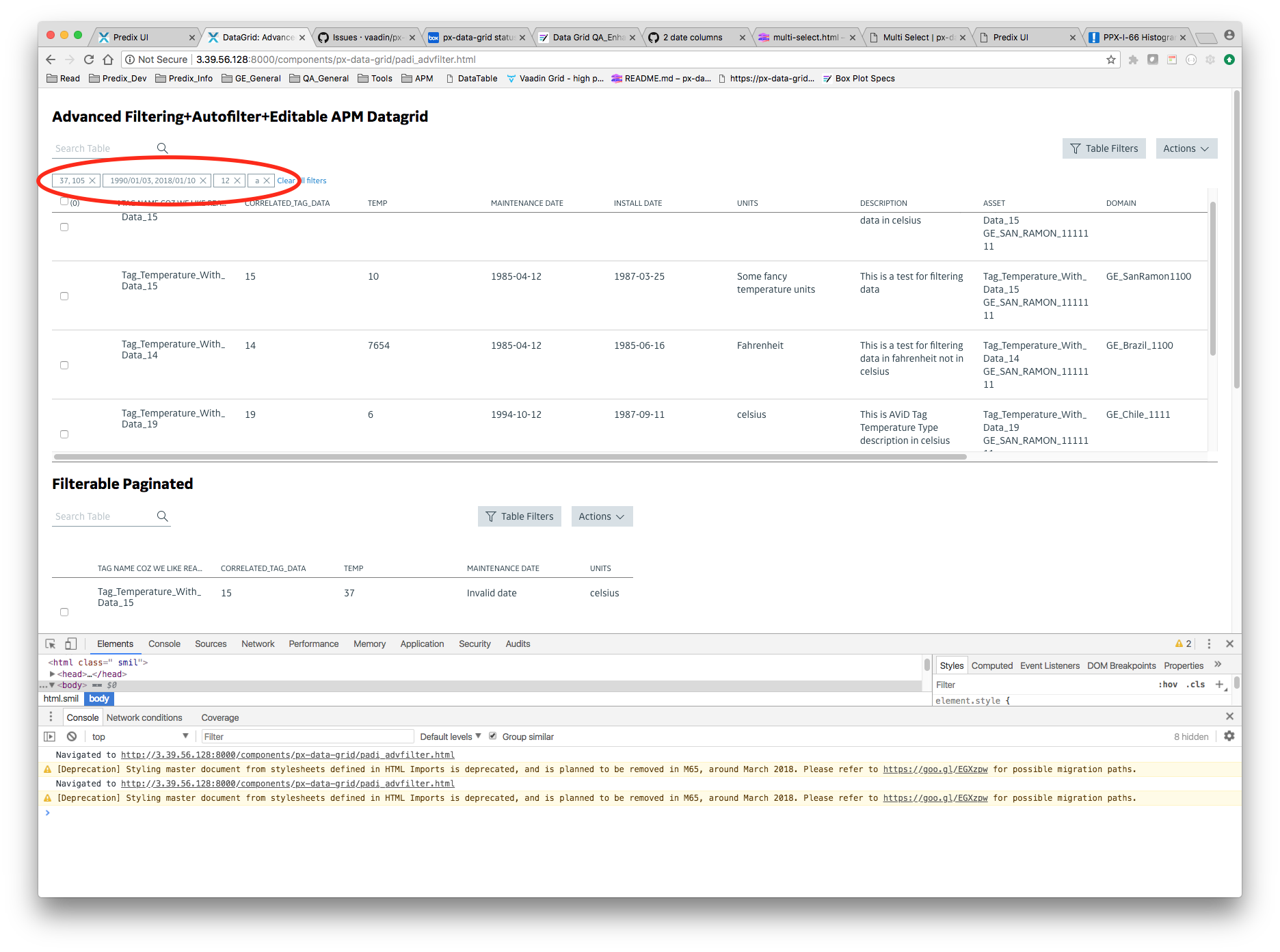The image size is (1280, 952).
Task: Open the Computed styles tab
Action: [x=992, y=665]
